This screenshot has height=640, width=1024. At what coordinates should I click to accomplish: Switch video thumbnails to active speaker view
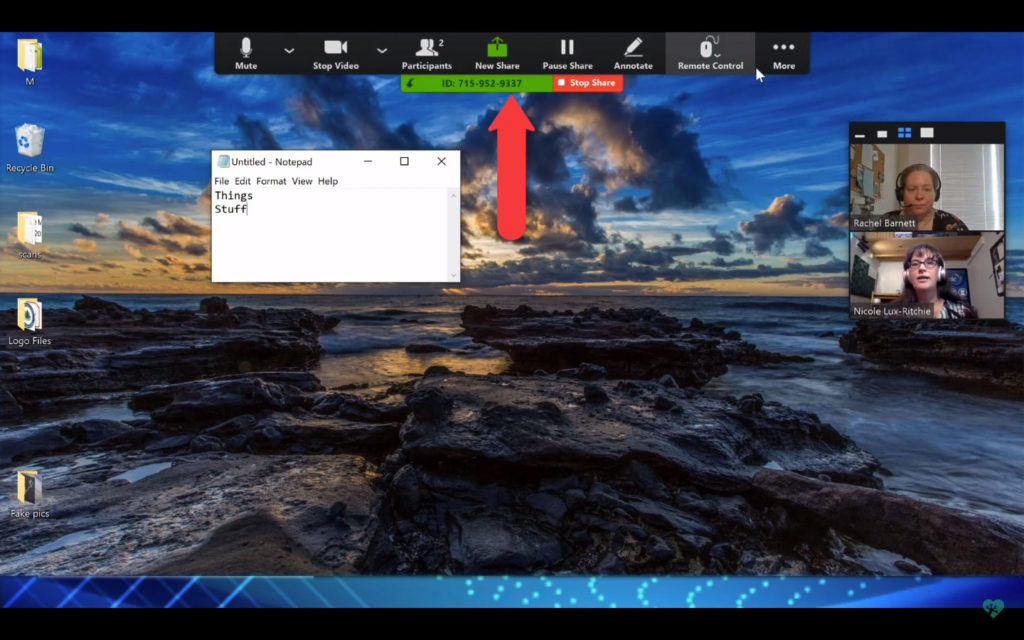pos(881,131)
